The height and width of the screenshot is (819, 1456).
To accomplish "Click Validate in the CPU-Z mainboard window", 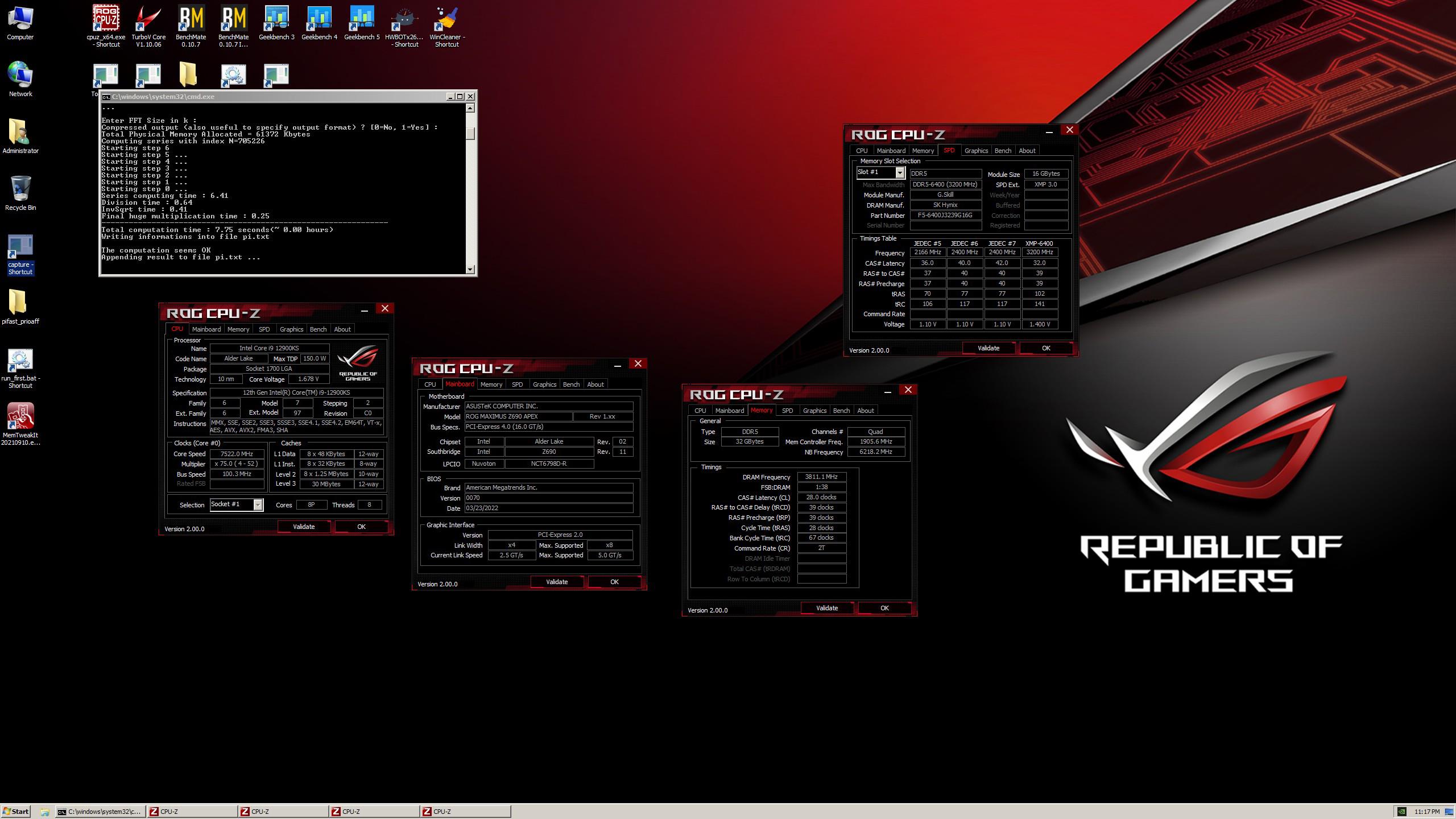I will 557,582.
